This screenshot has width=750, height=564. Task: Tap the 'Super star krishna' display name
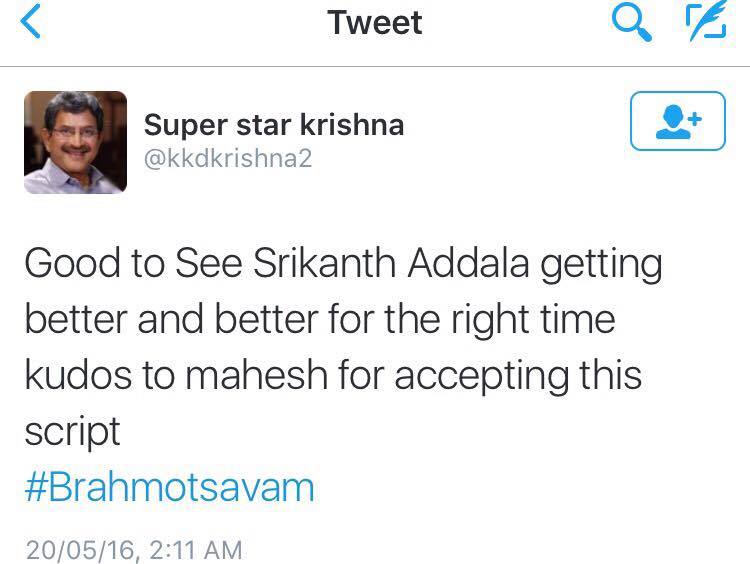274,125
